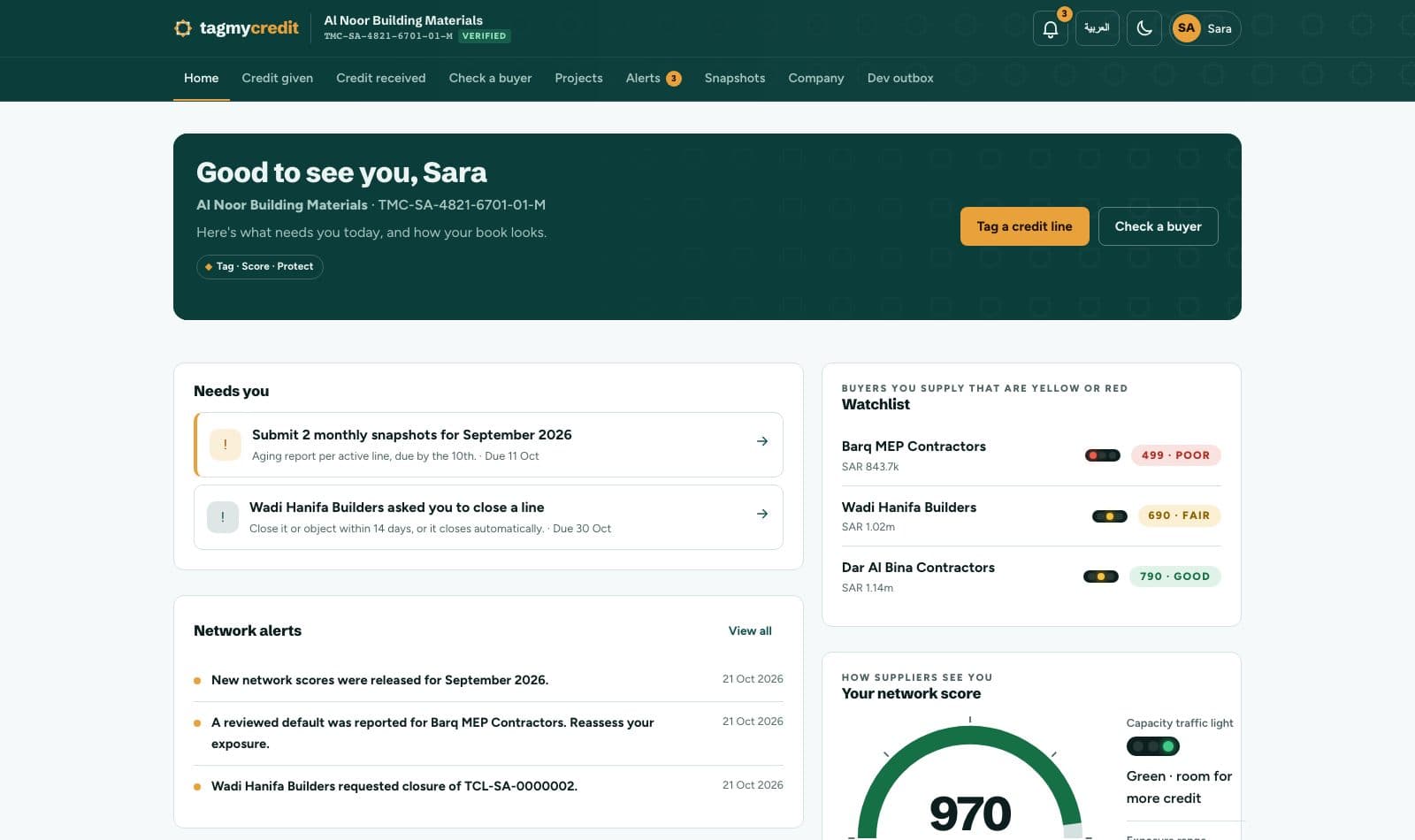Click the VERIFIED badge in header
1415x840 pixels.
coord(484,36)
